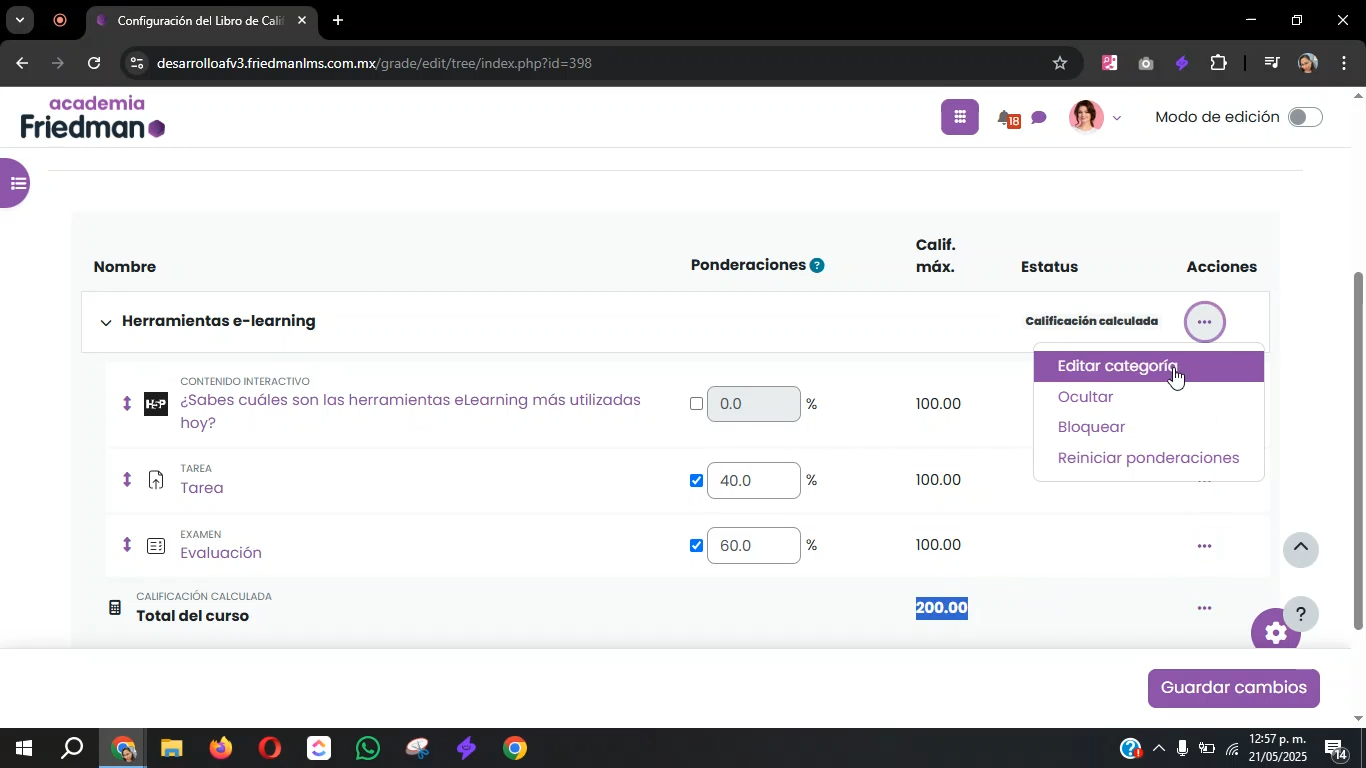Click the page vertical scrollbar

[1358, 450]
